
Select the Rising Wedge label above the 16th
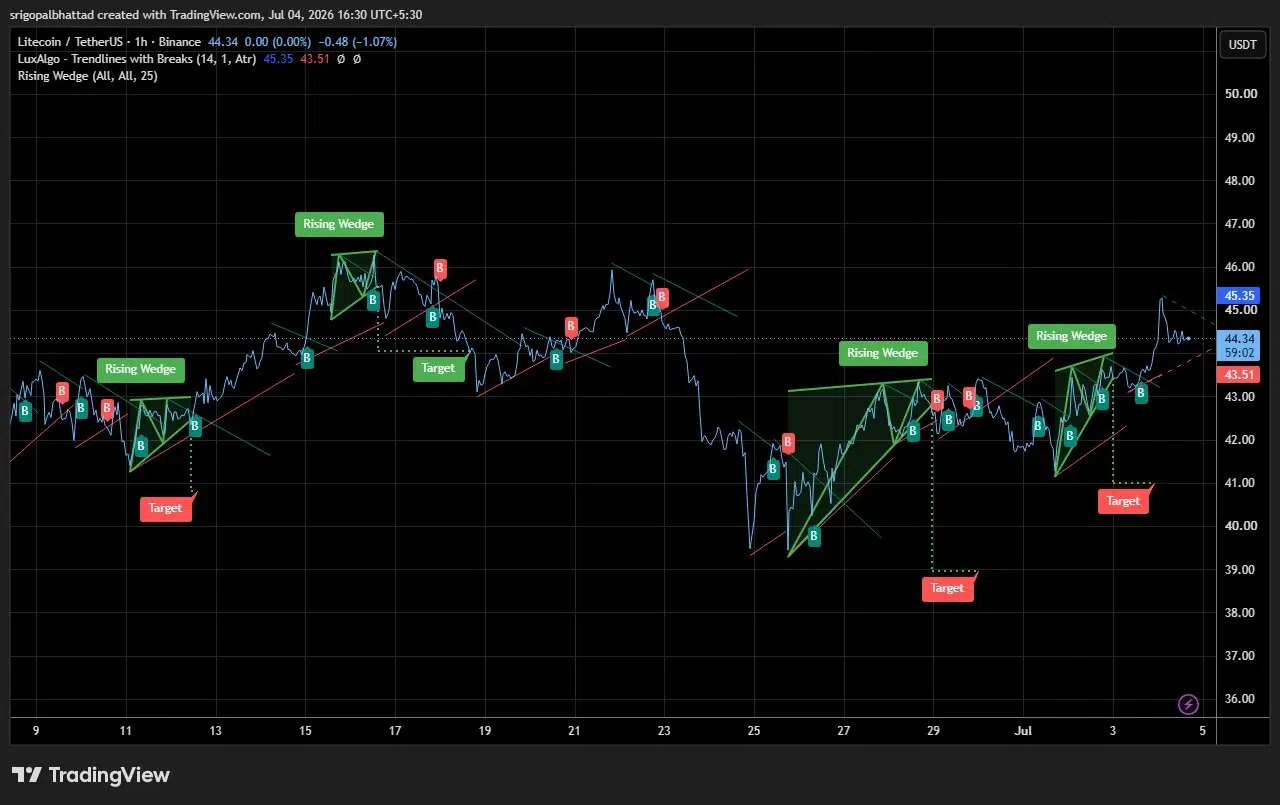(339, 224)
